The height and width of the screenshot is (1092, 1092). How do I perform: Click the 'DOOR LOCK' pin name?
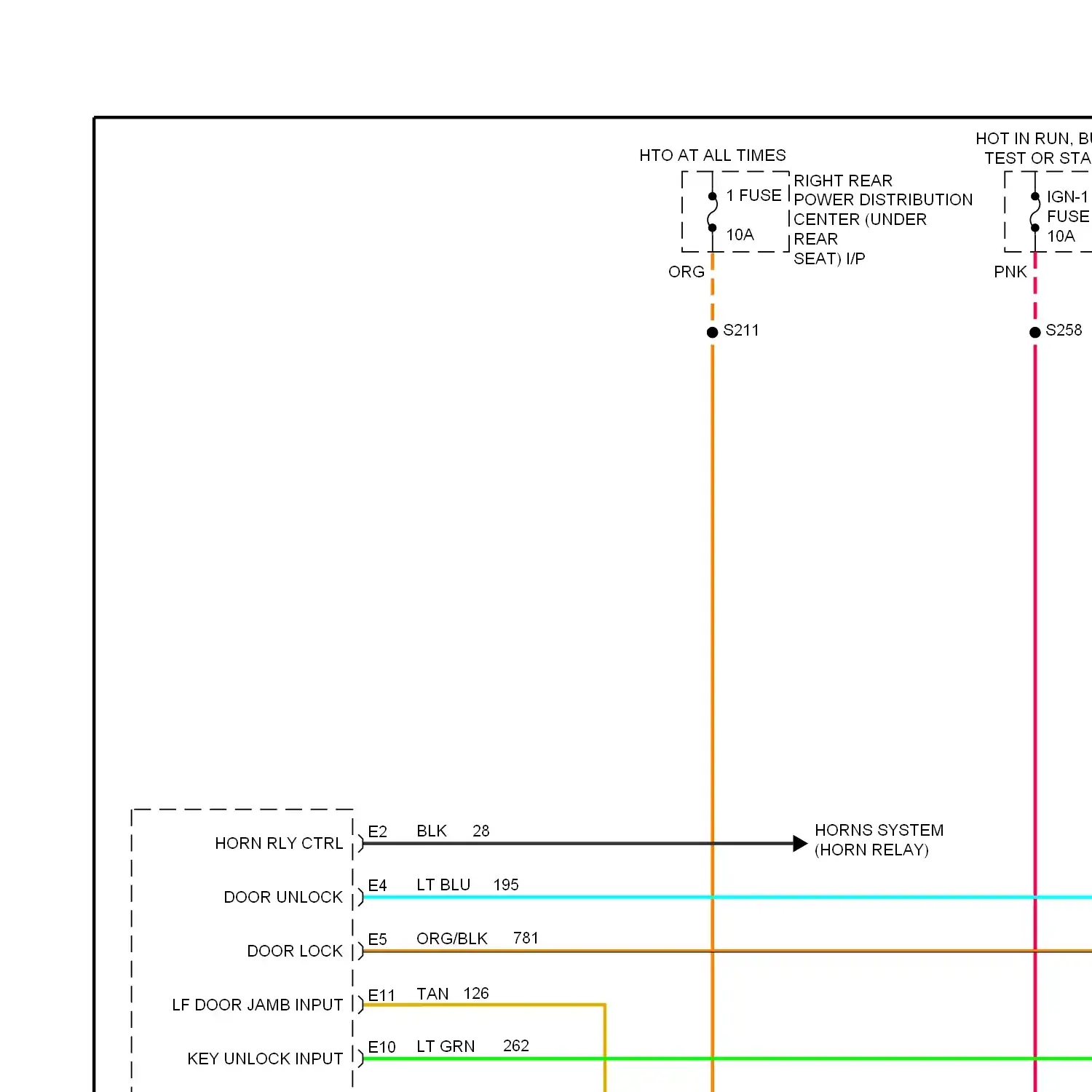pos(295,951)
